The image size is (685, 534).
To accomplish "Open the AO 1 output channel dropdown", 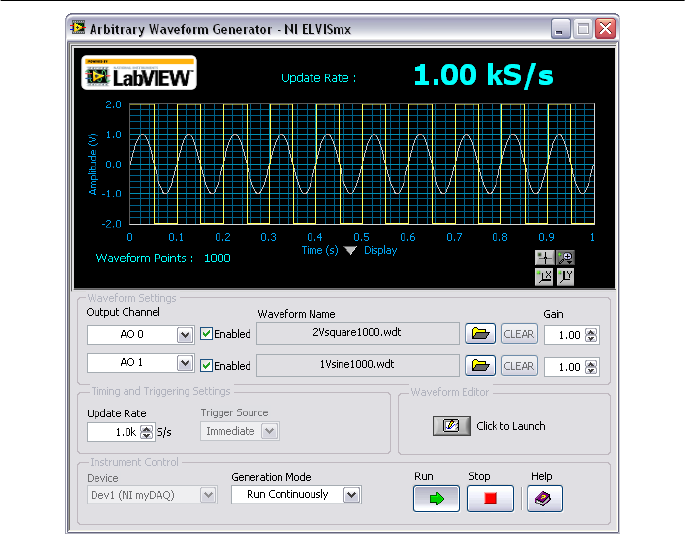I will [x=185, y=363].
